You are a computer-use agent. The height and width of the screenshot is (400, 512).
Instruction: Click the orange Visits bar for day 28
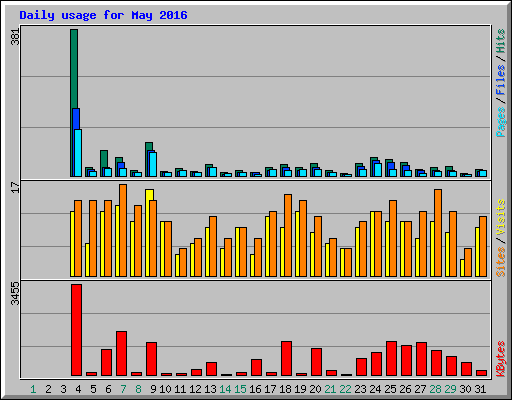438,233
